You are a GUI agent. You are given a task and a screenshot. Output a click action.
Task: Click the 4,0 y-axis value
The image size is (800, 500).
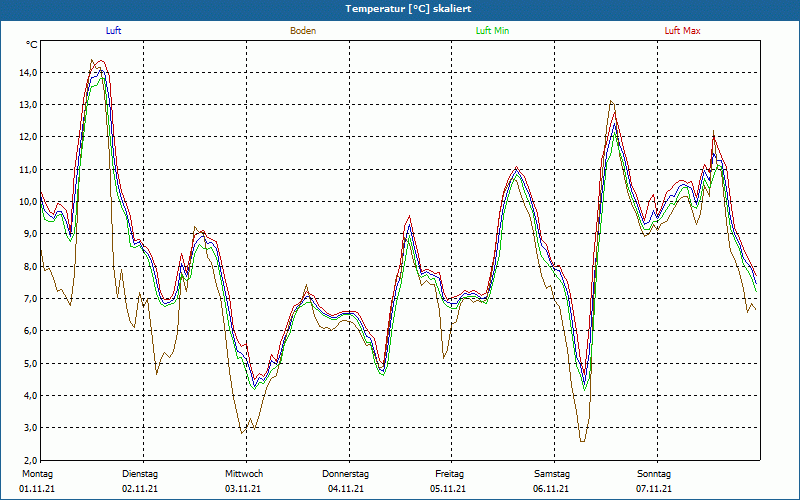[31, 395]
